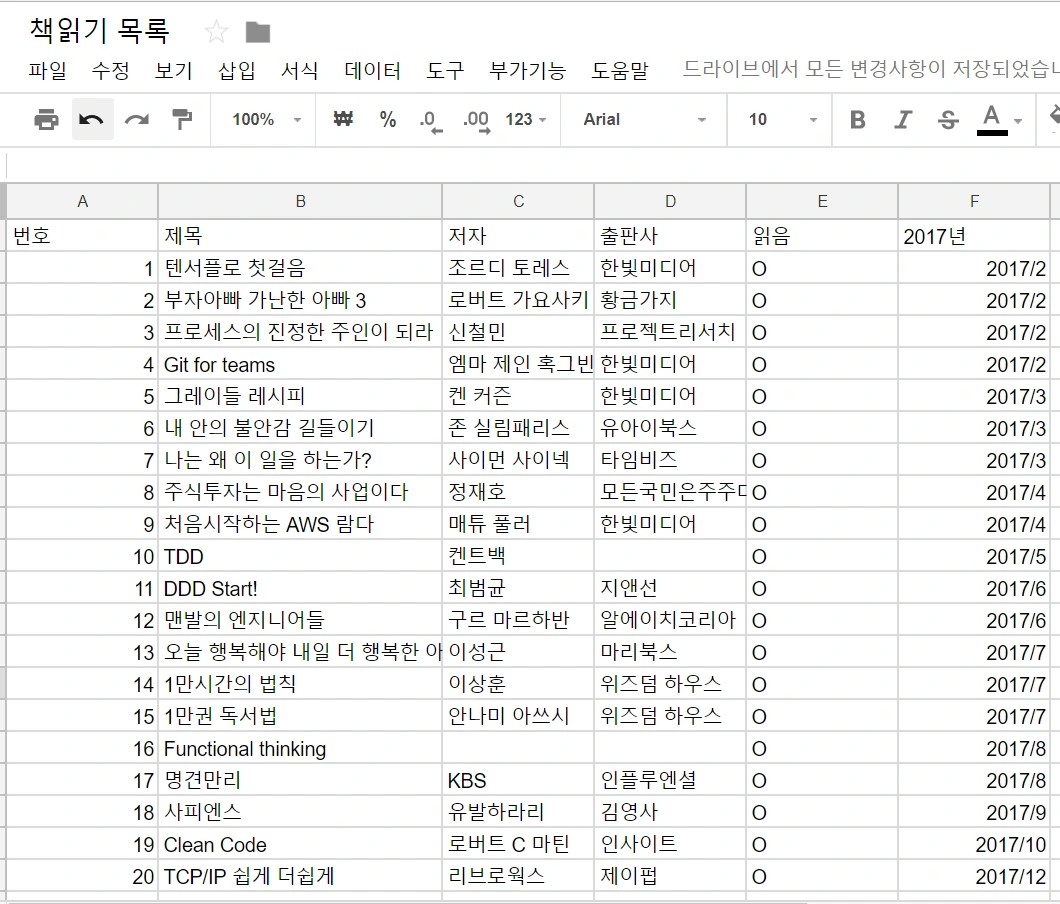Toggle italic formatting

[902, 119]
